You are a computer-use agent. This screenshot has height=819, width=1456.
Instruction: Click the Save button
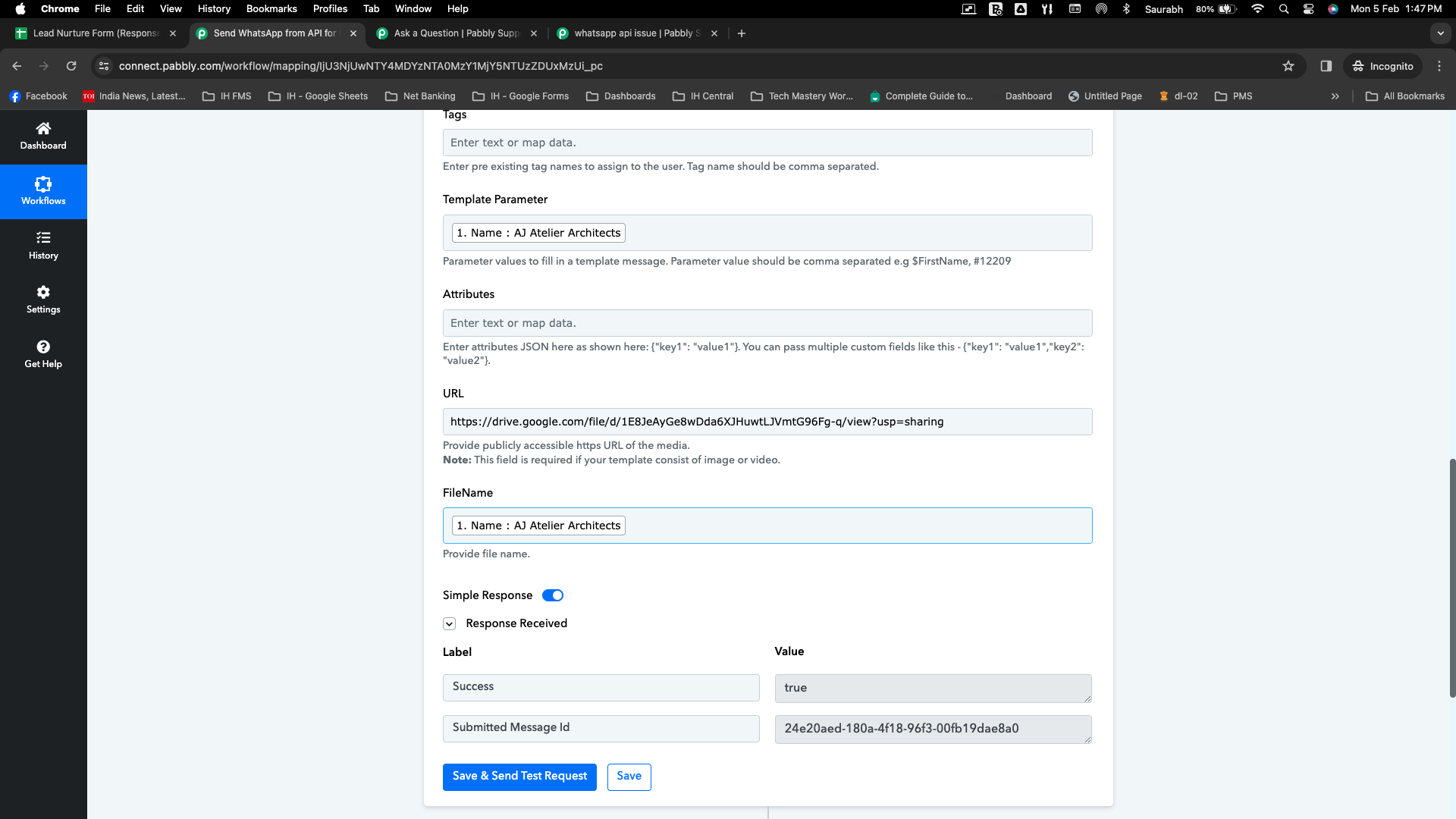[629, 777]
